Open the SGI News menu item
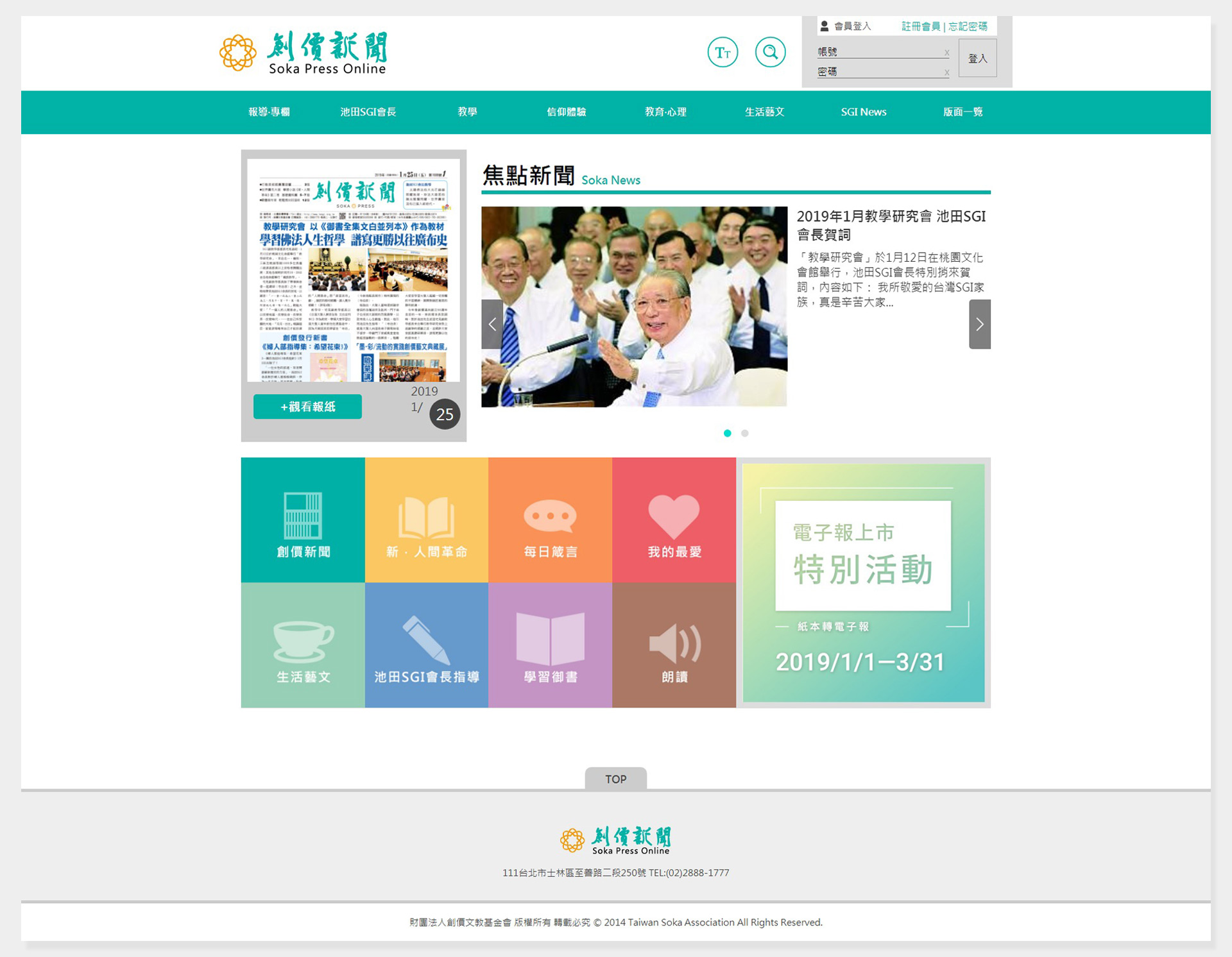The width and height of the screenshot is (1232, 957). click(863, 112)
